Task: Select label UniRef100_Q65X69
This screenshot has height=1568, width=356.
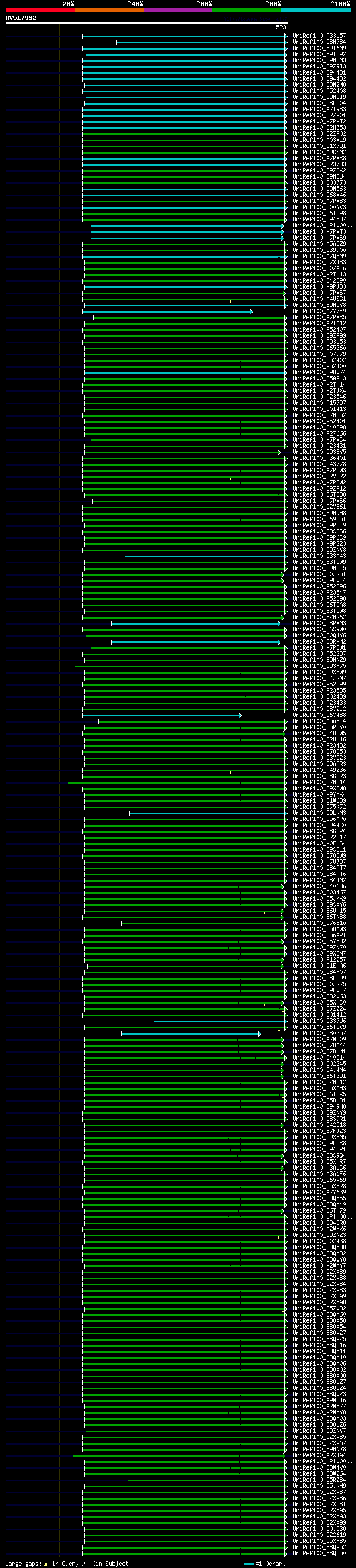Action: coord(319,1180)
